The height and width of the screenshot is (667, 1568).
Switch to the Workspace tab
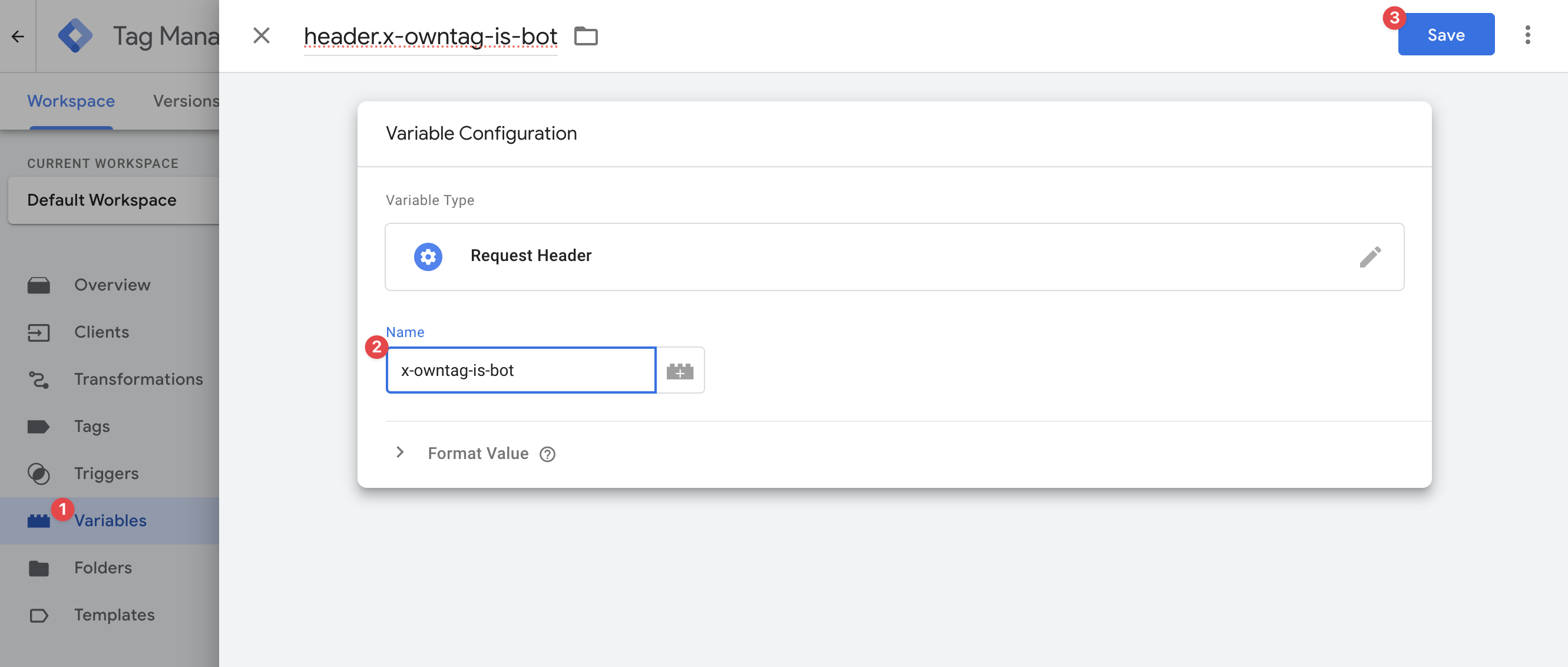pos(71,101)
